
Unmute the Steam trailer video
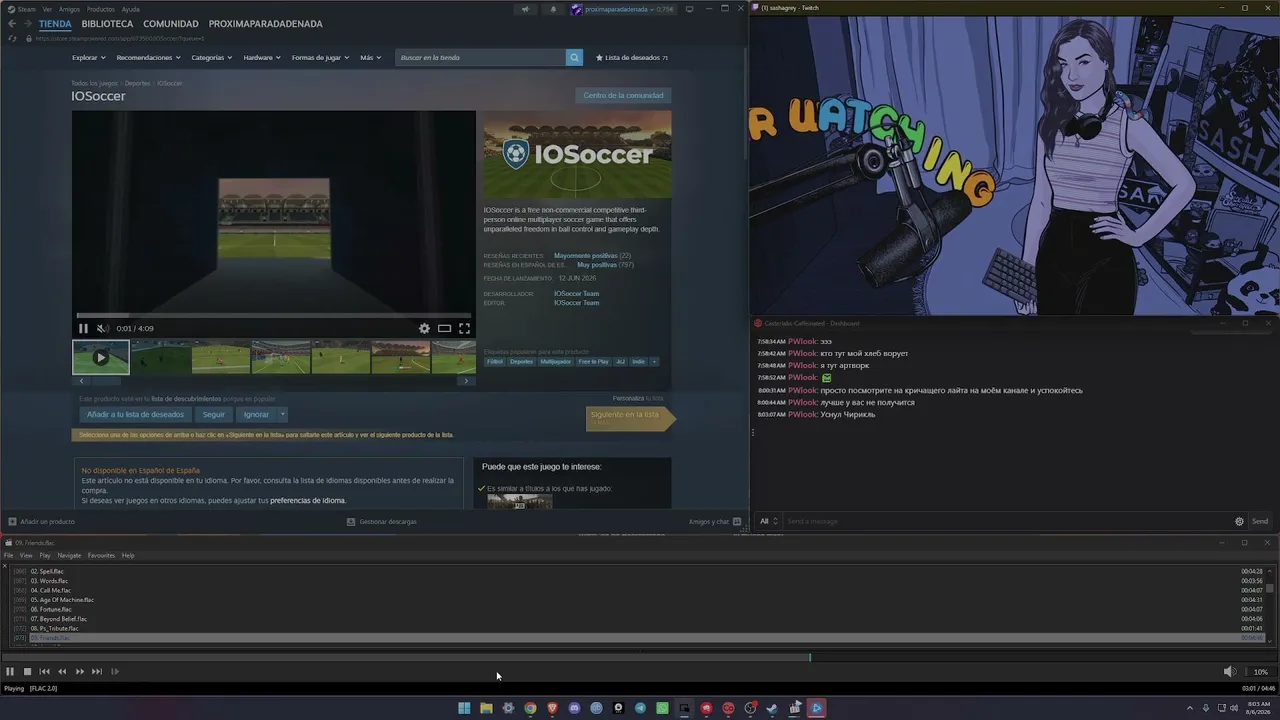(x=103, y=328)
